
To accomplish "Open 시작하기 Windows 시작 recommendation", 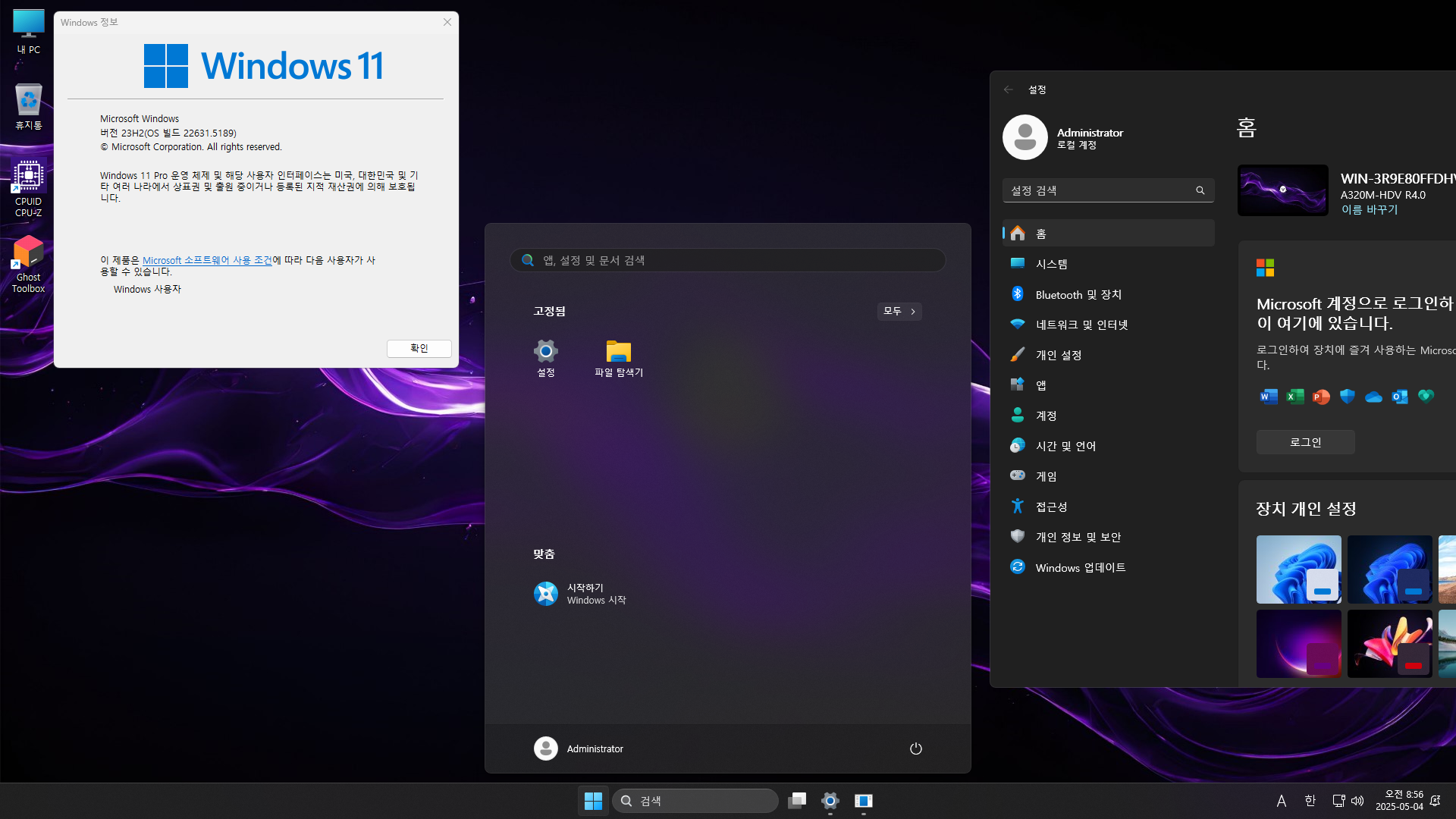I will 581,594.
